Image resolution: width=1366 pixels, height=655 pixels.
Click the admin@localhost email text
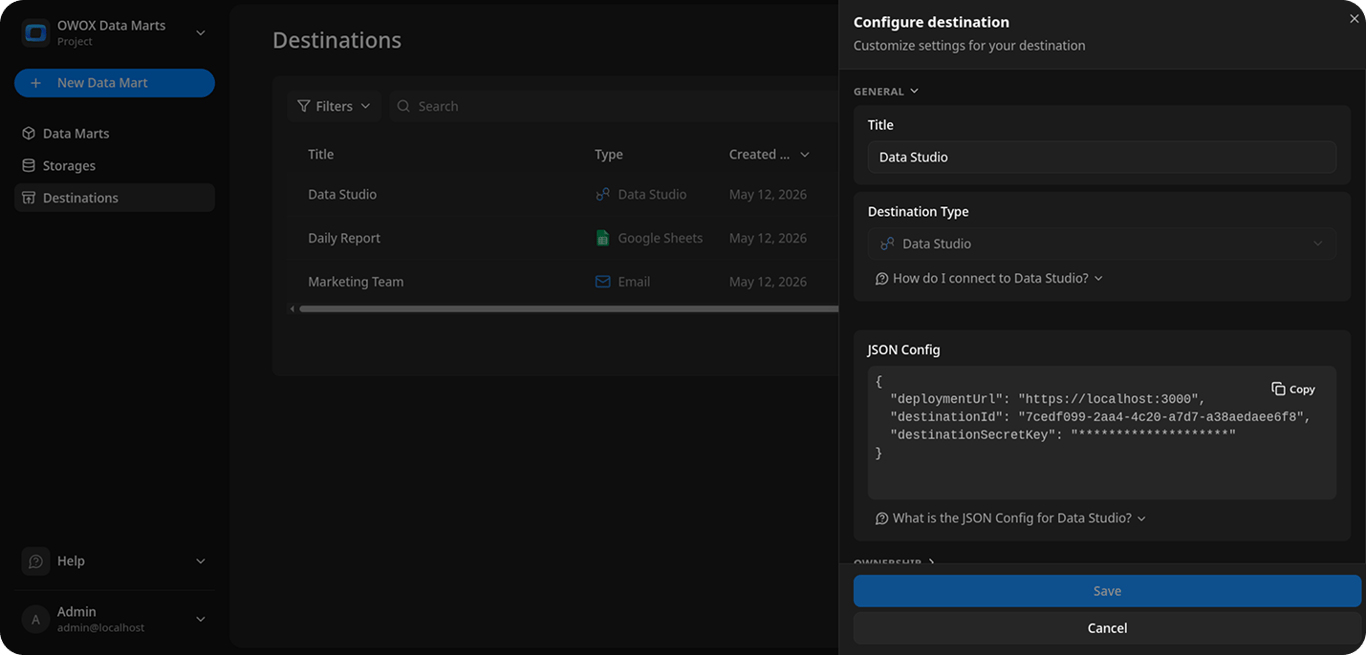click(x=101, y=628)
